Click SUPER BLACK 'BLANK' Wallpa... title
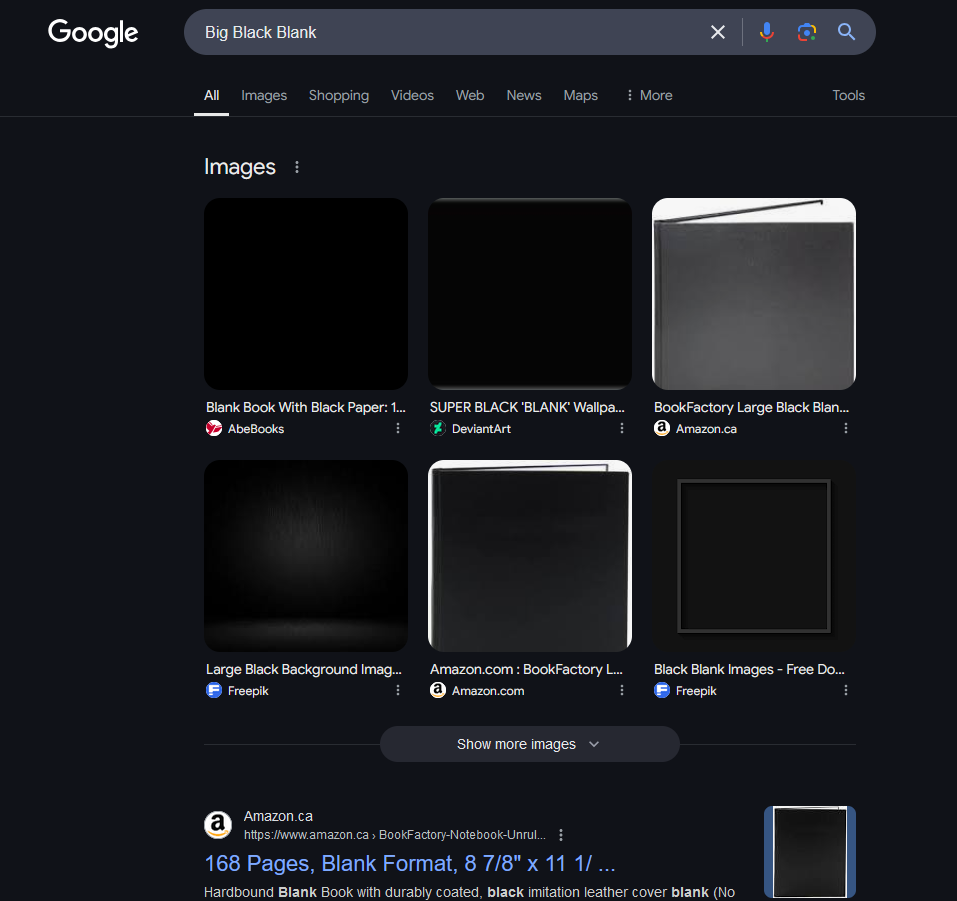This screenshot has height=901, width=957. [527, 407]
